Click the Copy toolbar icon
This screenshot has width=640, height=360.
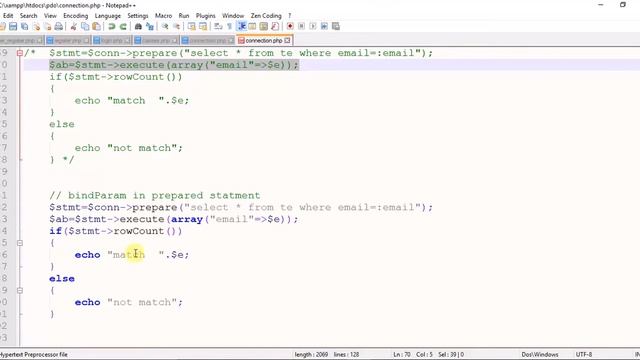tap(85, 27)
